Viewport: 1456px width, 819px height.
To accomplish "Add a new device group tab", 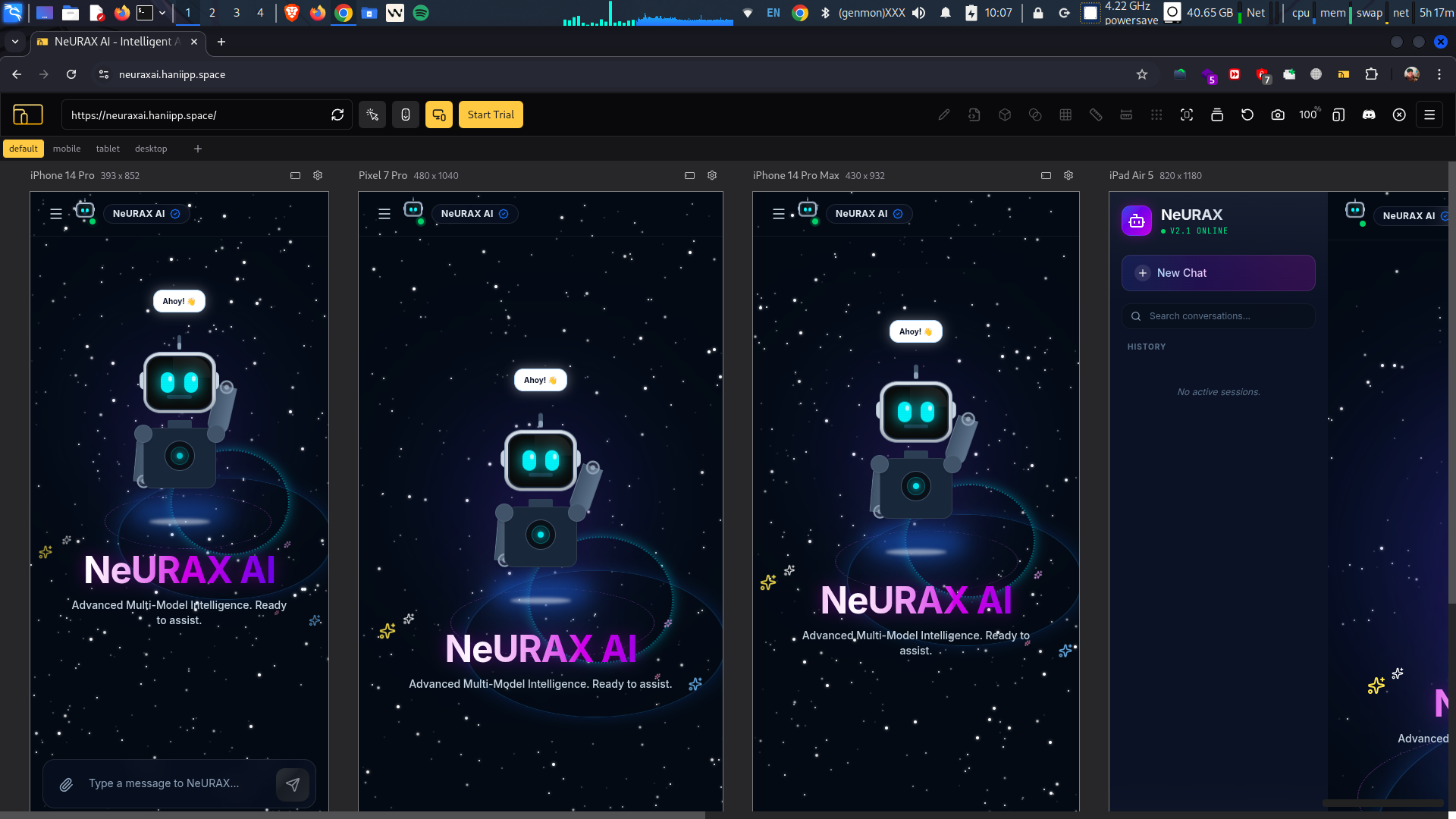I will [x=198, y=149].
